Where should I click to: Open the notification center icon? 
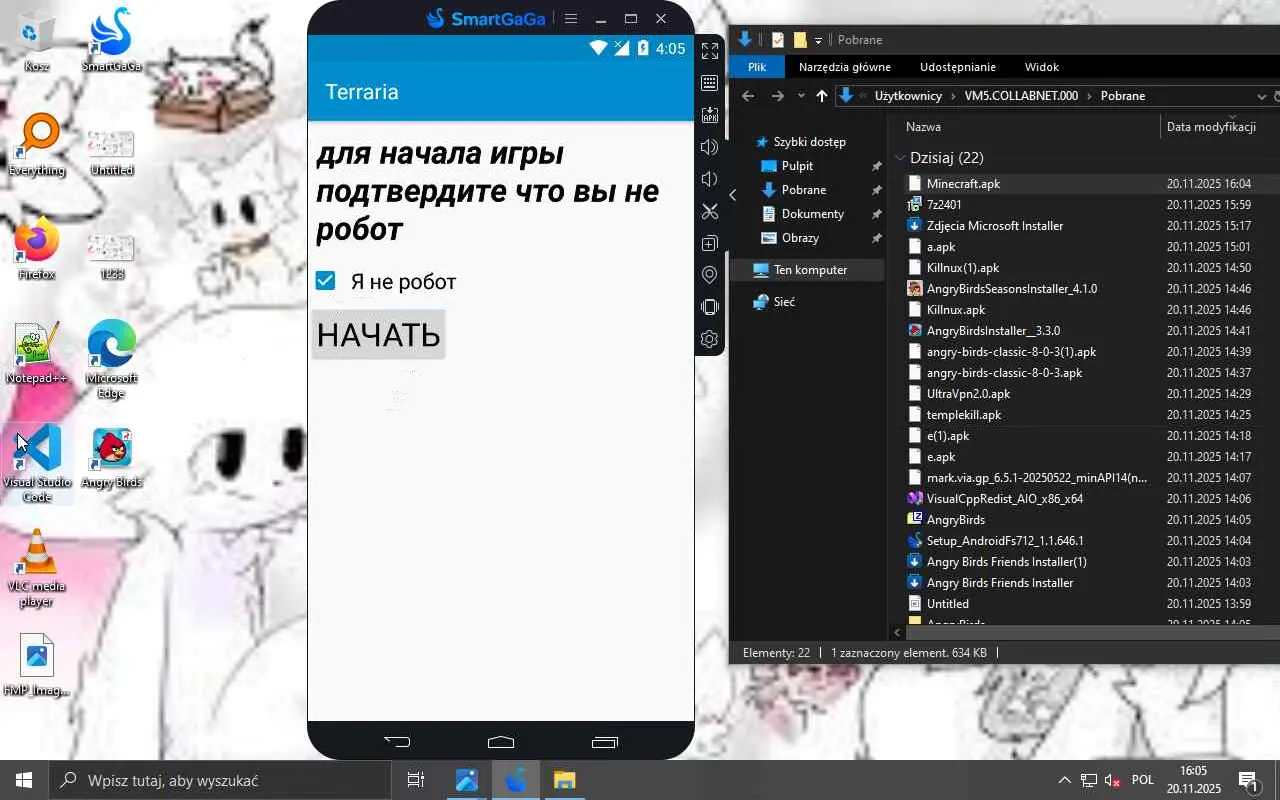coord(1248,780)
